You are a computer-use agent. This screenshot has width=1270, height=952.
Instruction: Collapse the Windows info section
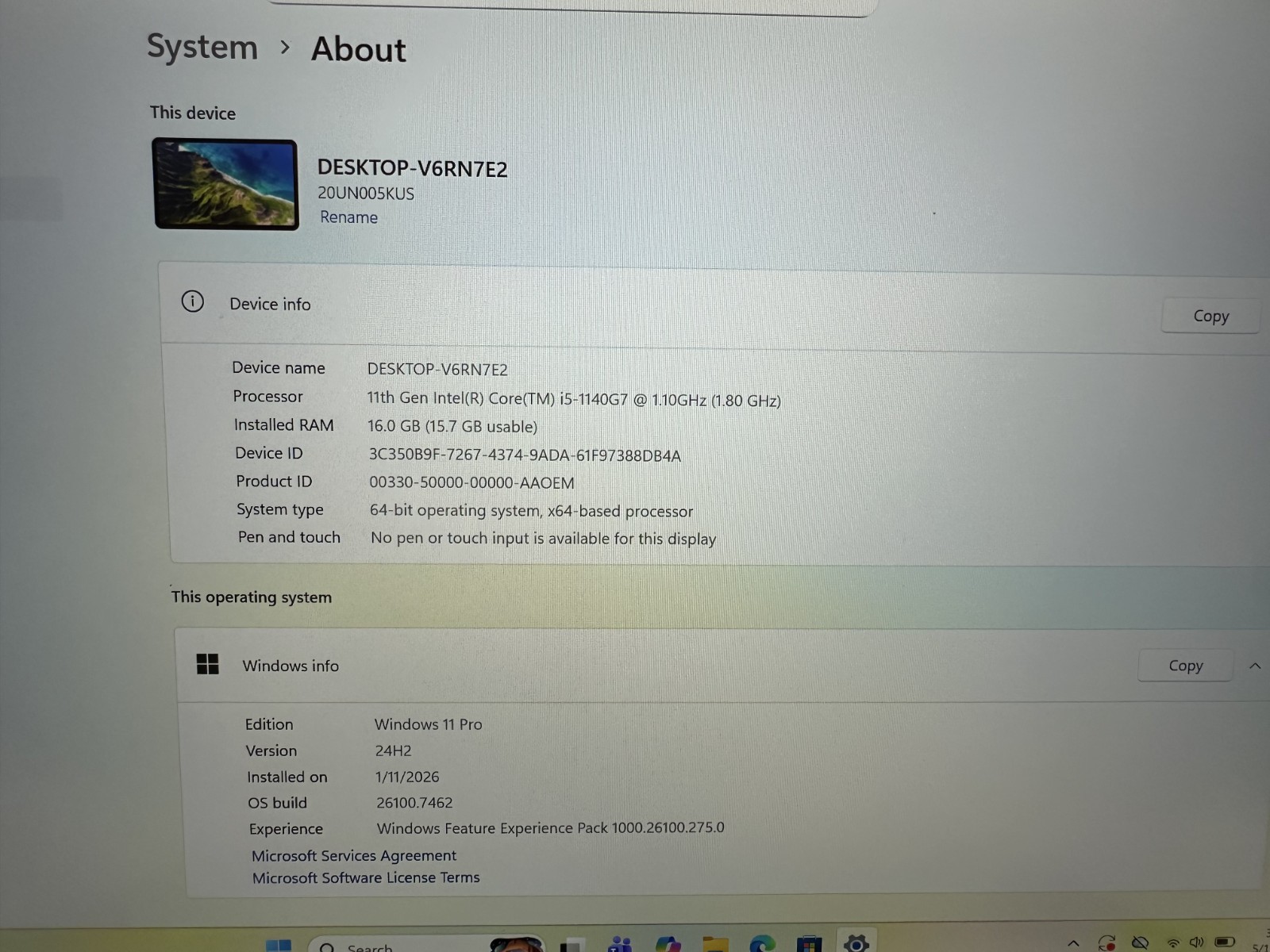pyautogui.click(x=1255, y=666)
